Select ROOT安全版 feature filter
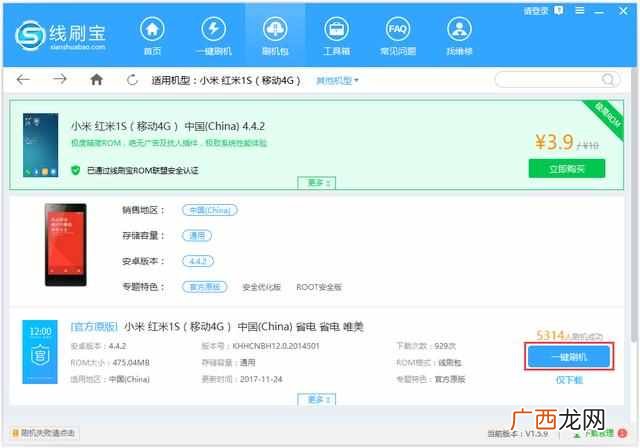 point(319,287)
